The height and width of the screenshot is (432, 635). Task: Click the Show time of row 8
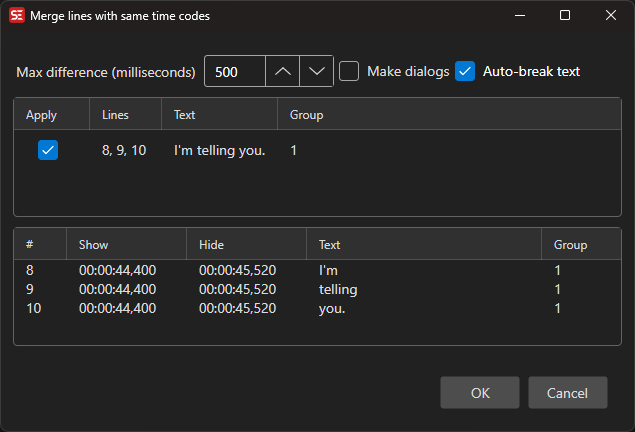pyautogui.click(x=117, y=270)
